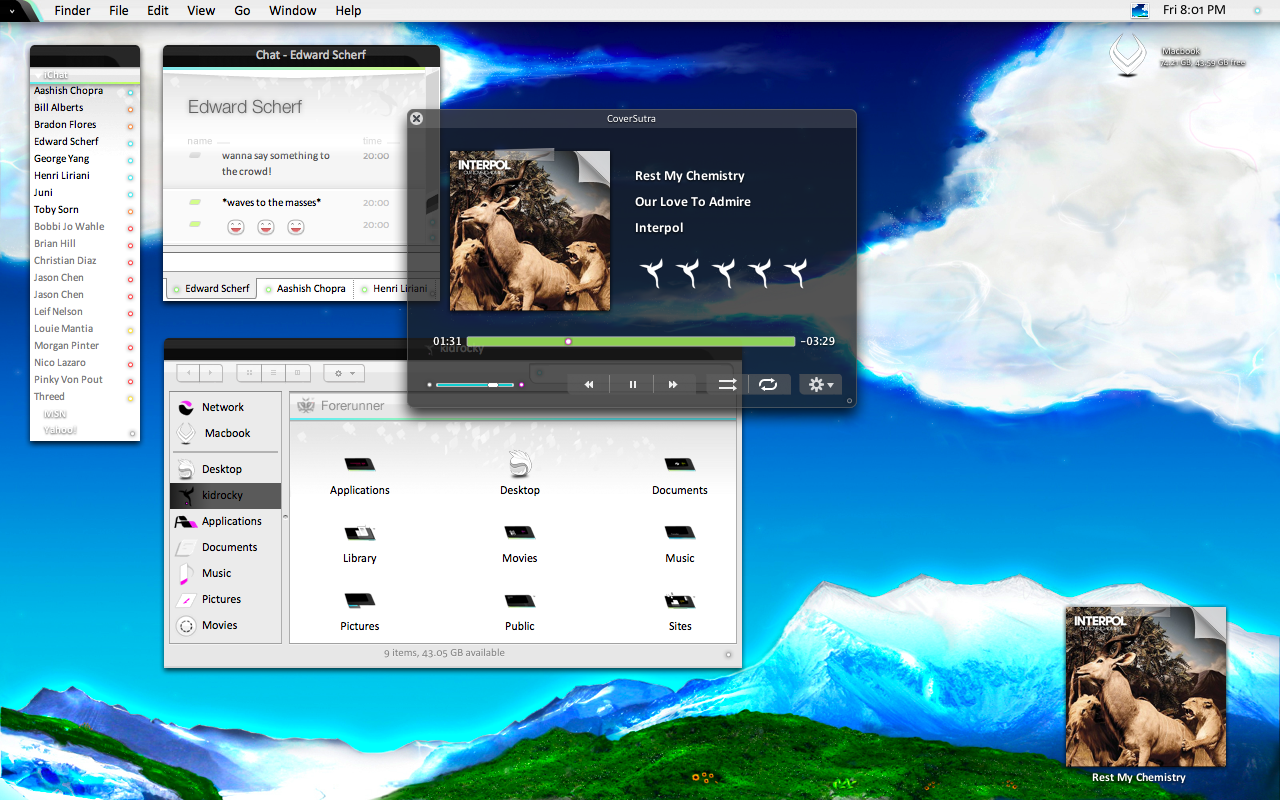The height and width of the screenshot is (800, 1280).
Task: Select the Edward Scherf chat tab
Action: pyautogui.click(x=211, y=288)
